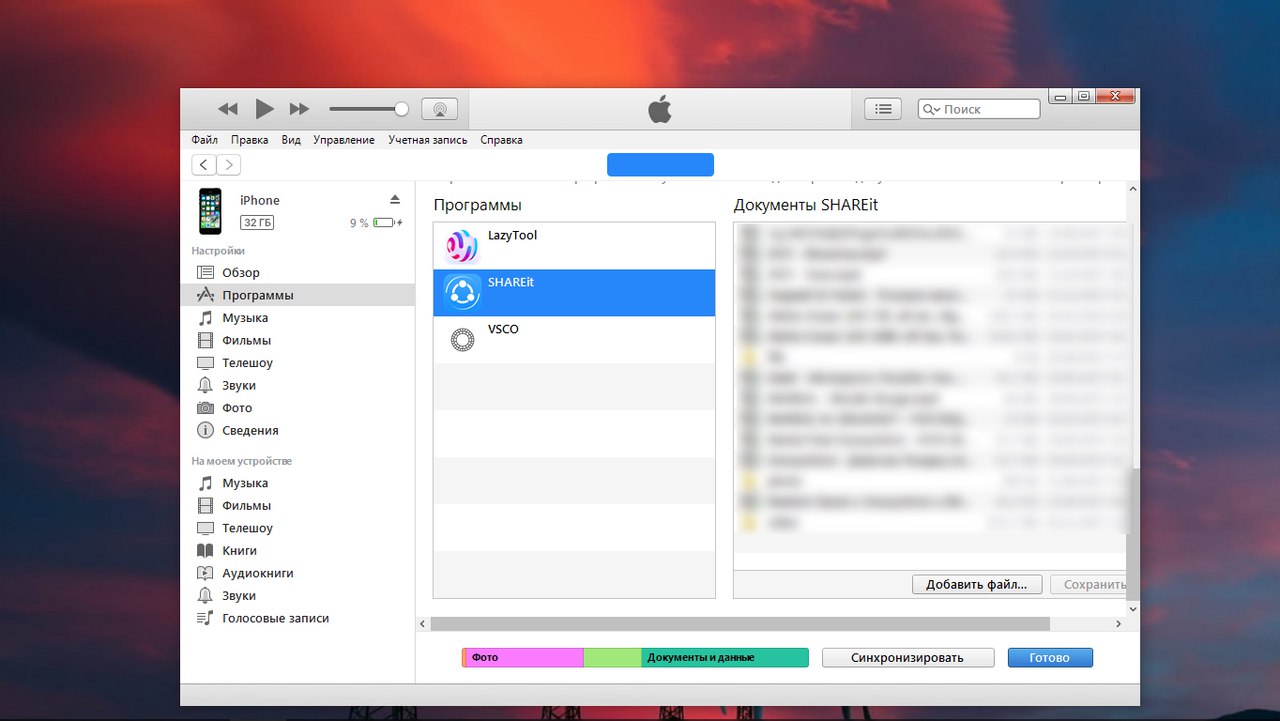Open Фильмы under Настройки
The height and width of the screenshot is (721, 1280).
298,340
